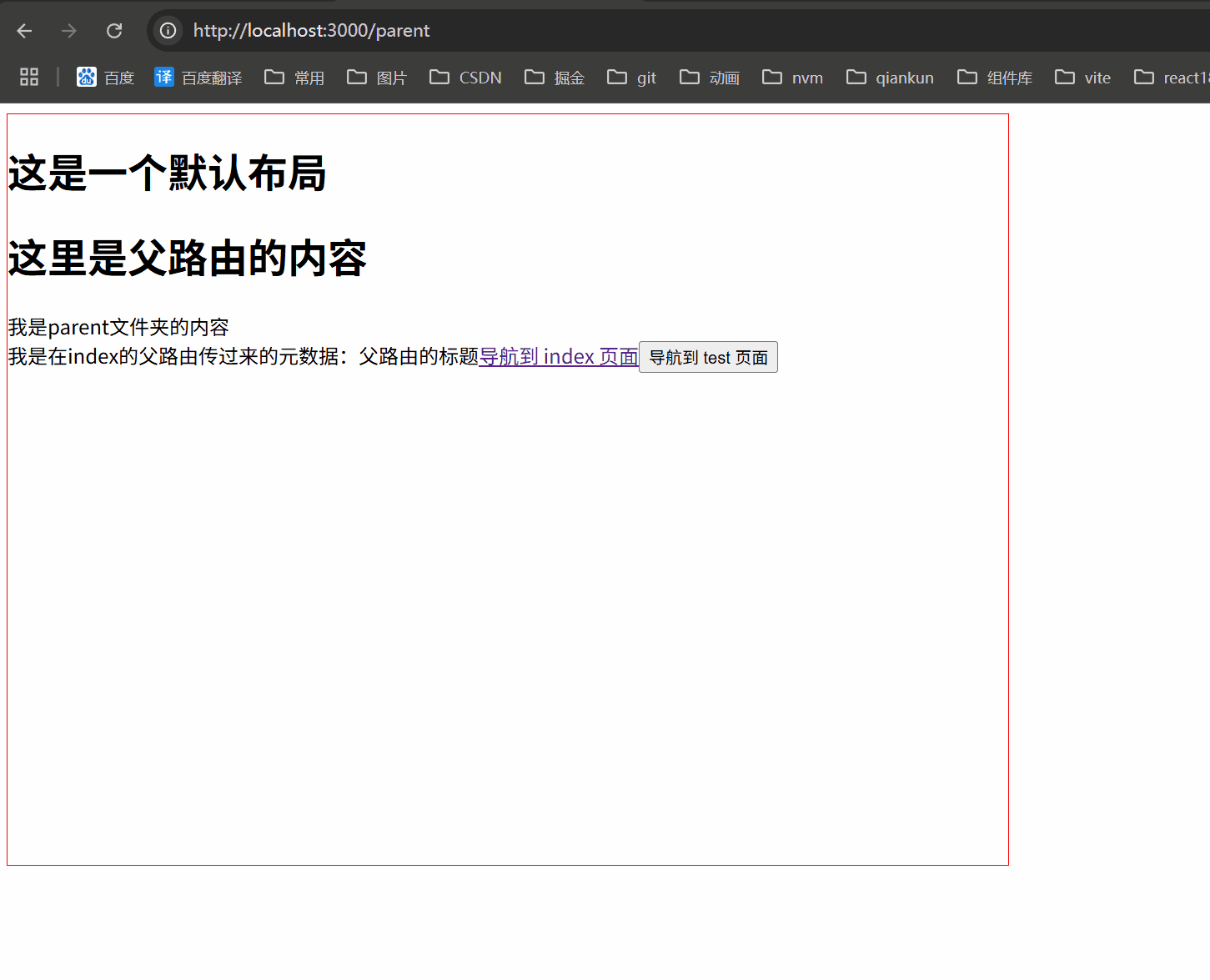Screen dimensions: 1210x980
Task: Click the text 父路由的标题 metadata line
Action: pyautogui.click(x=244, y=357)
